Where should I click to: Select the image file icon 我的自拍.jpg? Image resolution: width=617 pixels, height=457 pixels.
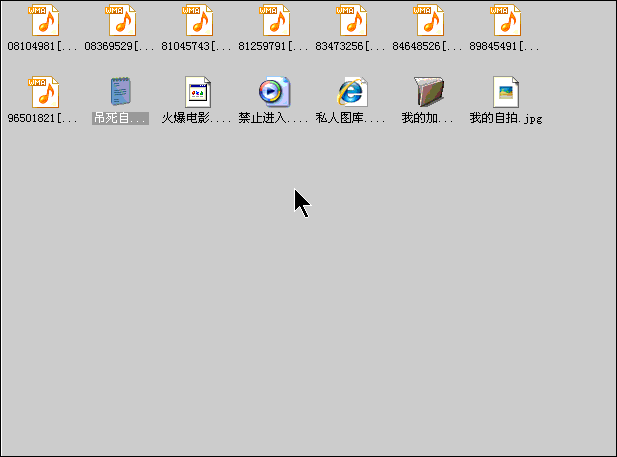point(506,92)
